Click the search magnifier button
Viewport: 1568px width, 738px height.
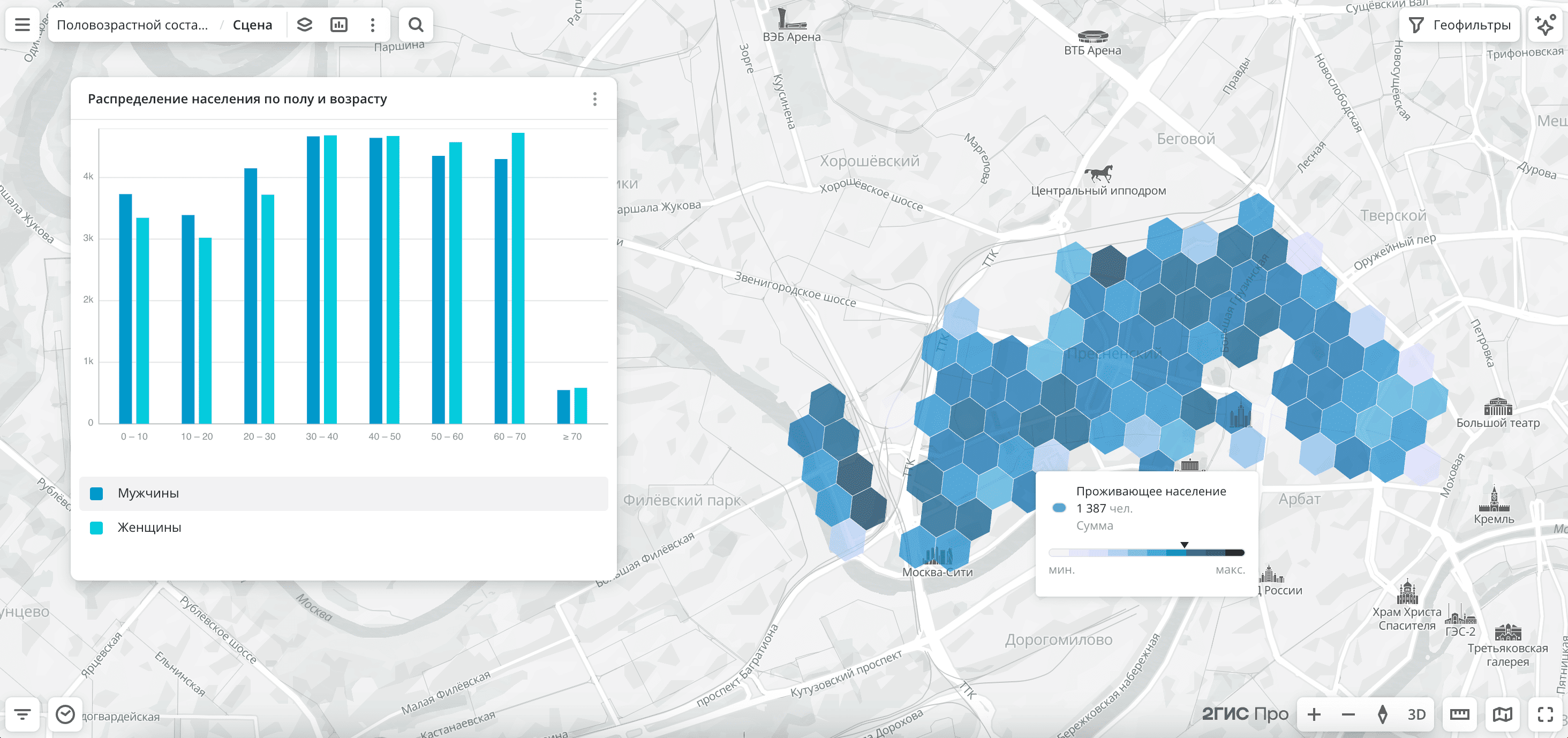[416, 25]
